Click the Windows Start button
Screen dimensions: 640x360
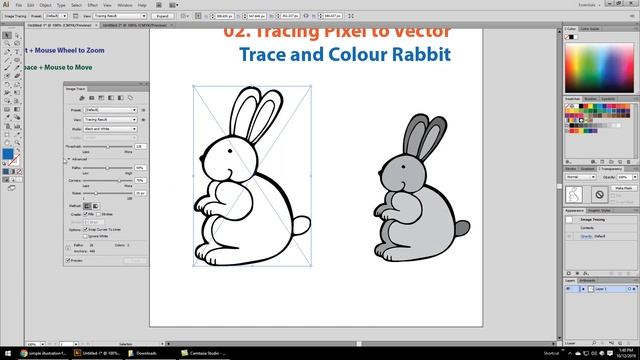coord(8,353)
